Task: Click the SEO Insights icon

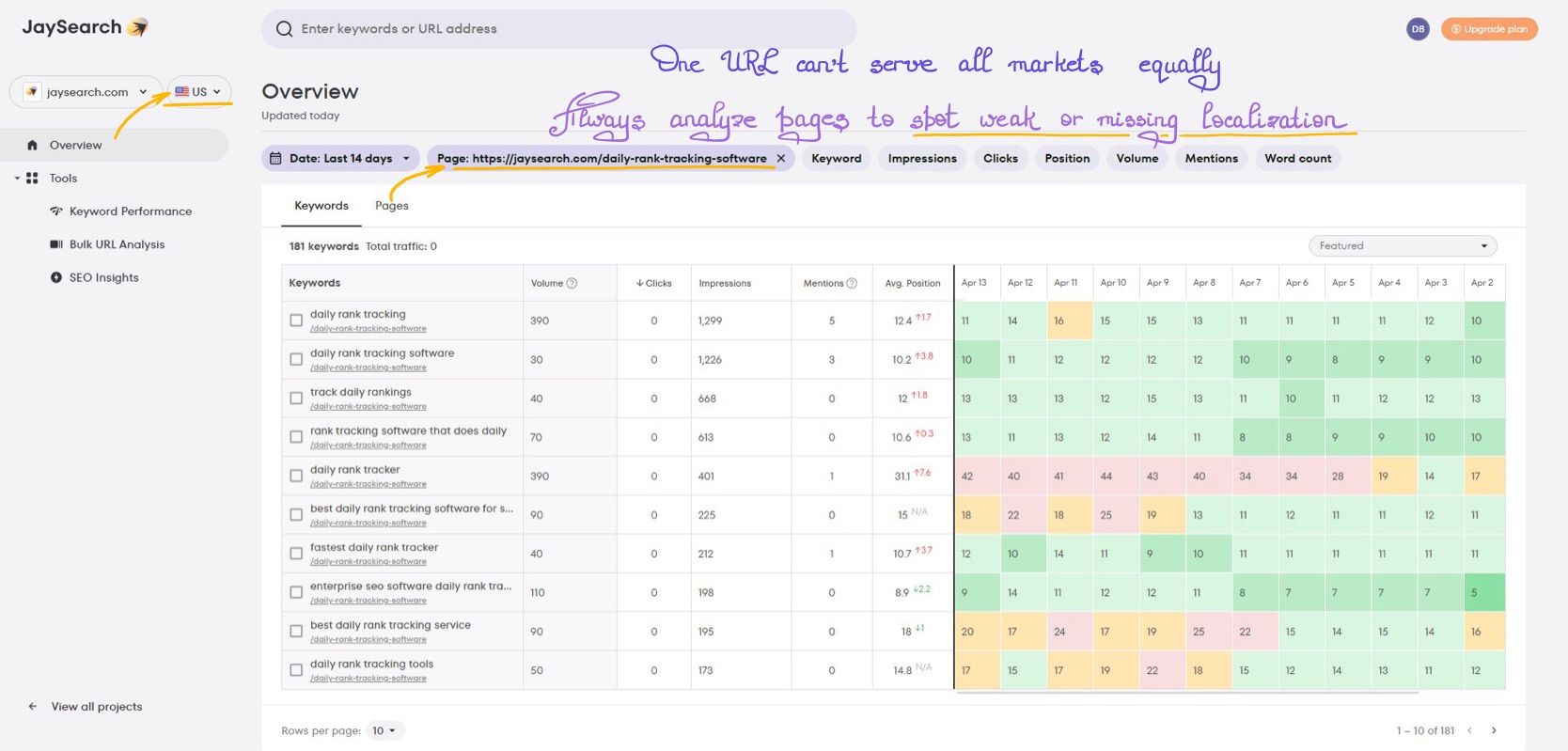Action: click(x=56, y=277)
